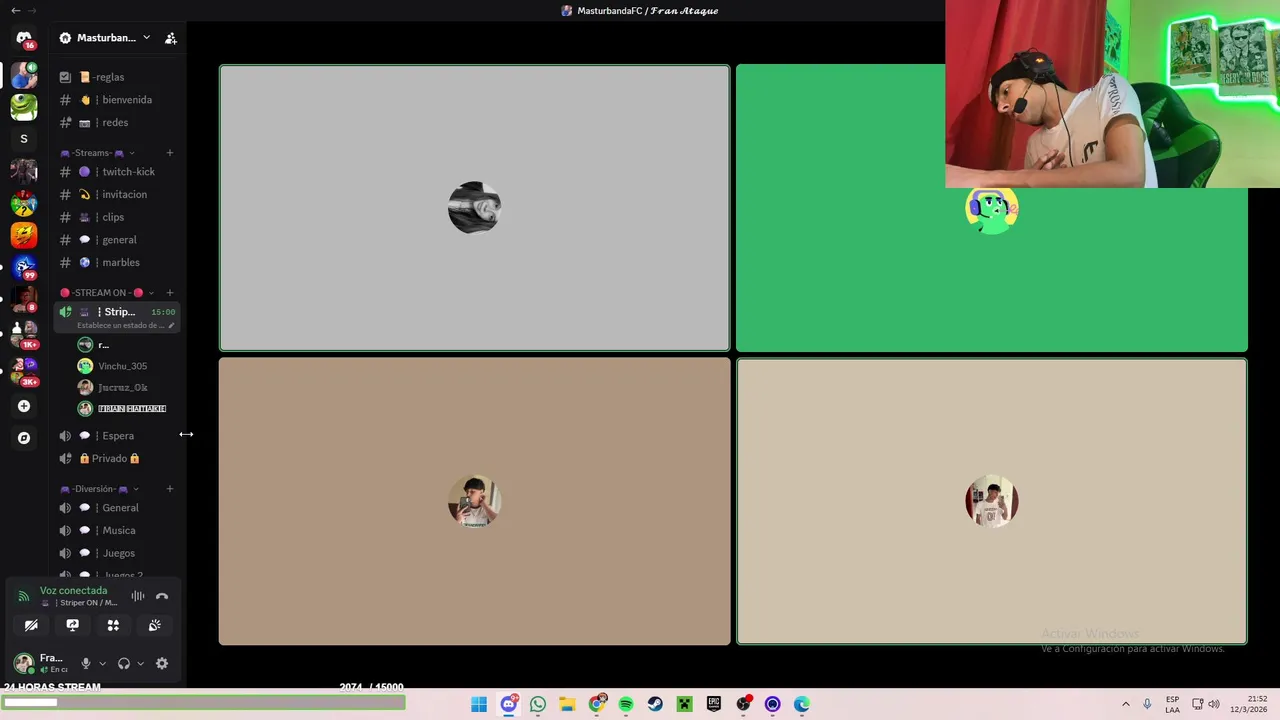Launch Epic Games from the taskbar
Viewport: 1280px width, 720px height.
click(714, 704)
